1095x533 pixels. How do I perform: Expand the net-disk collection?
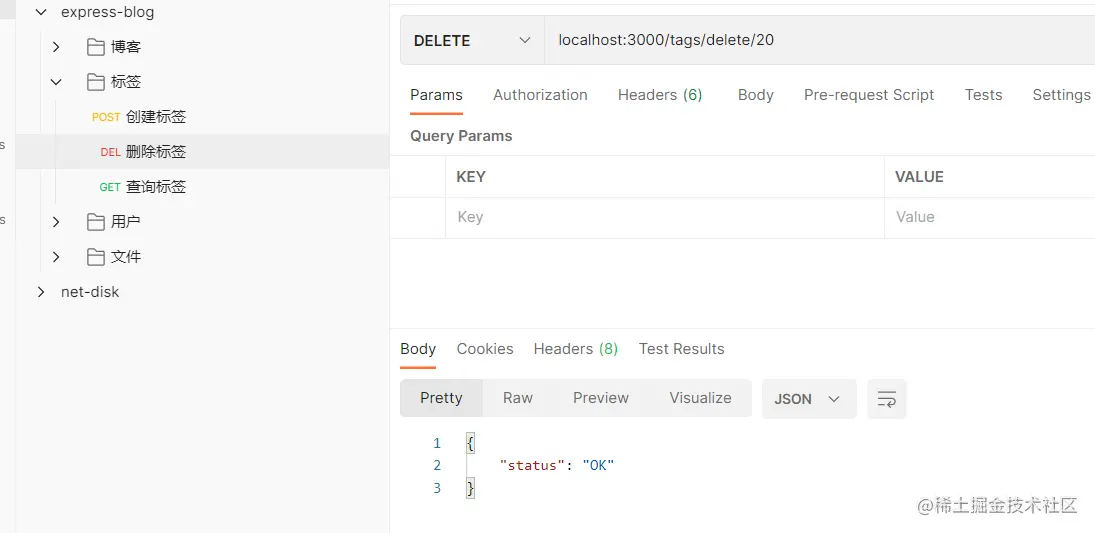tap(41, 292)
